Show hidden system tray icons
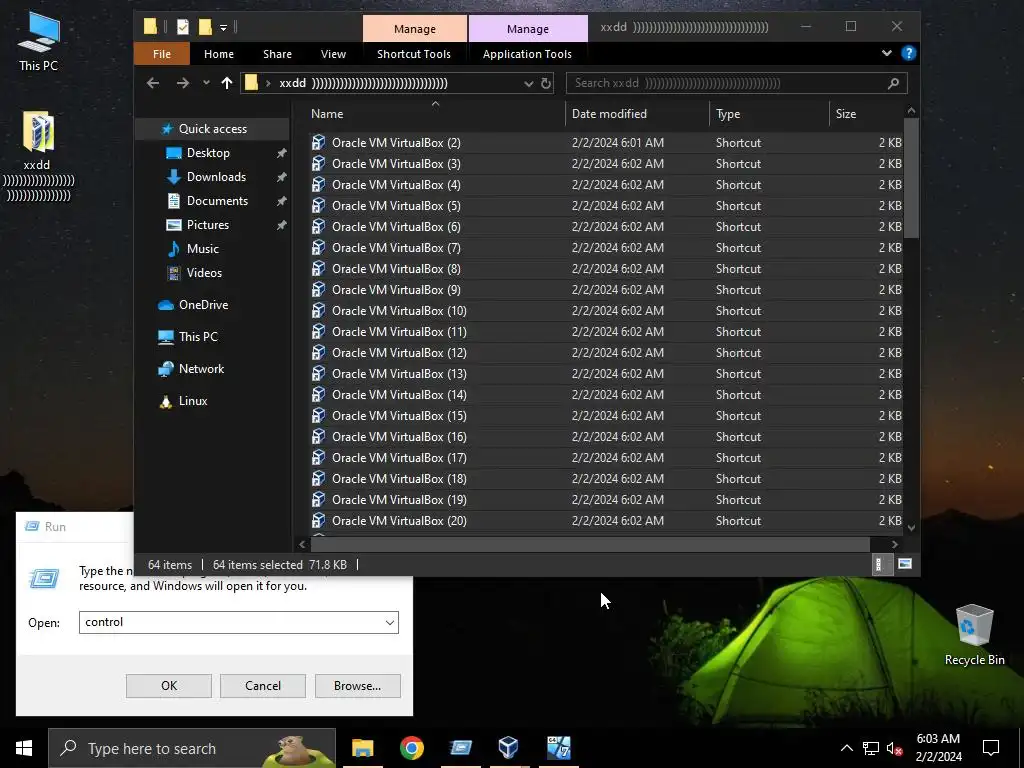The image size is (1024, 768). tap(846, 748)
